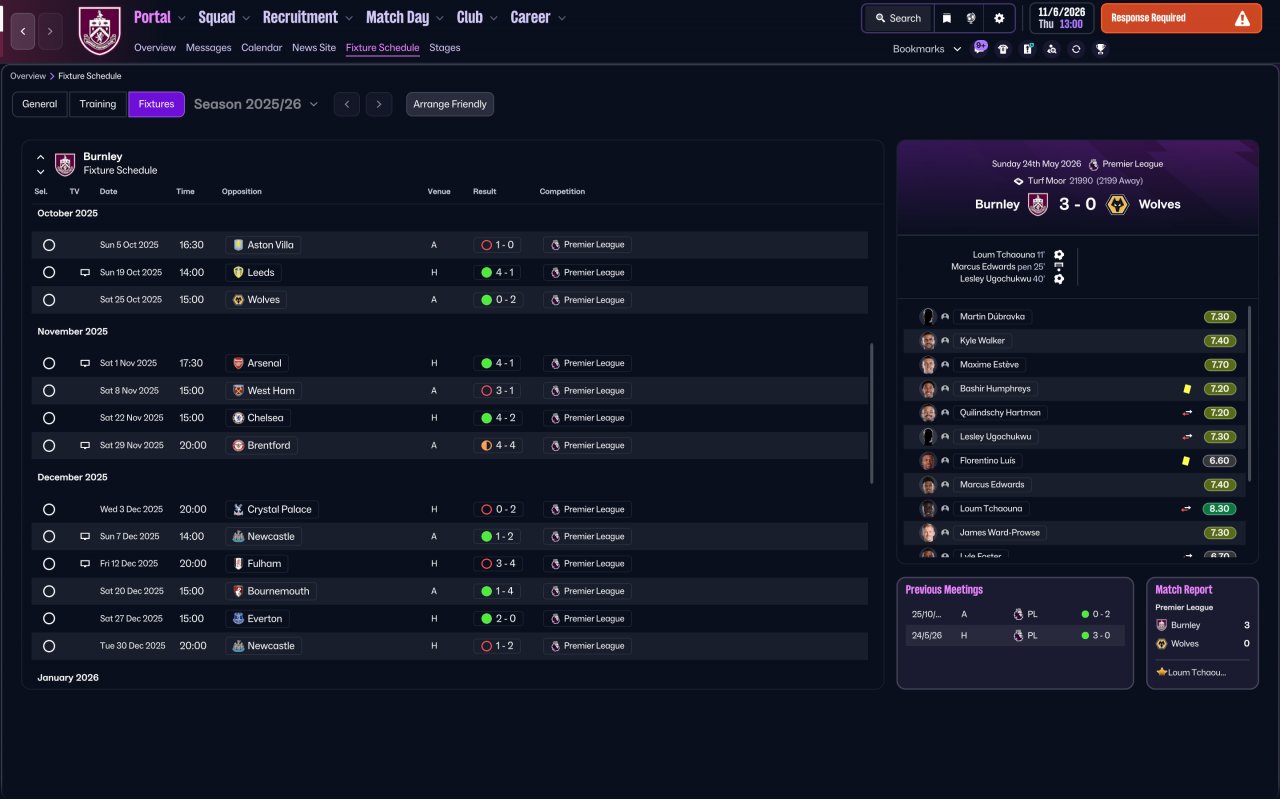Click the circular refresh icon in bookmarks bar
This screenshot has height=799, width=1280.
[x=1076, y=49]
